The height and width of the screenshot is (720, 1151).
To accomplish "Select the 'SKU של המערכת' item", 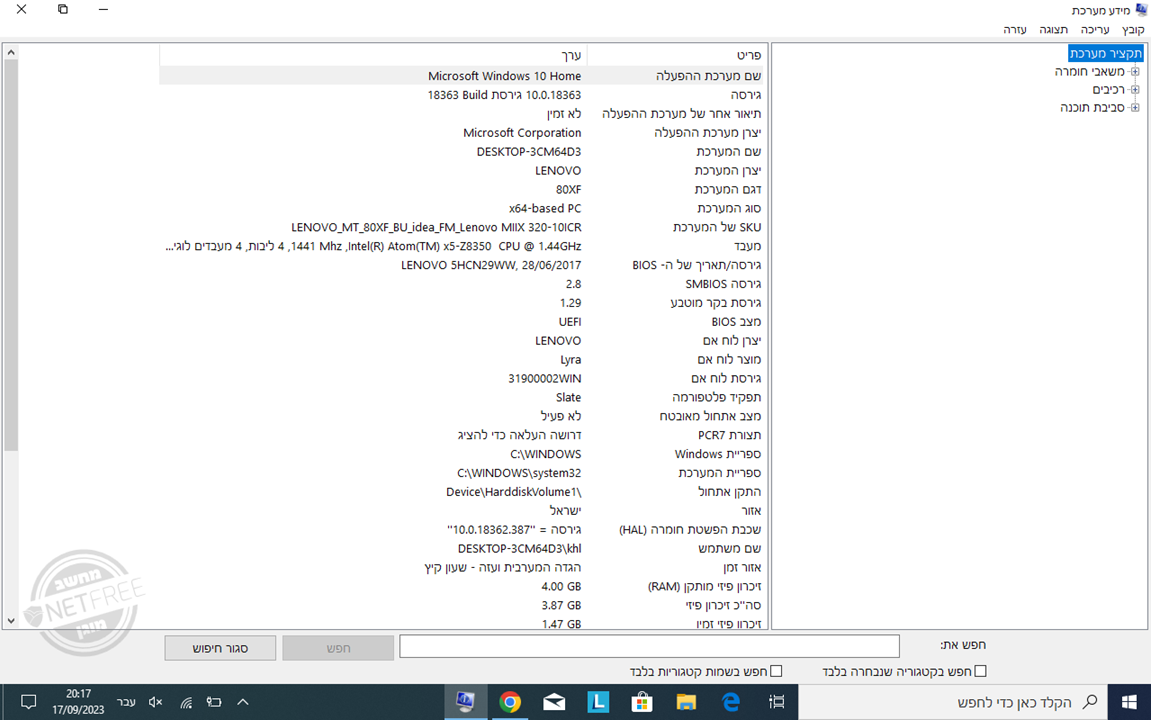I will coord(717,228).
